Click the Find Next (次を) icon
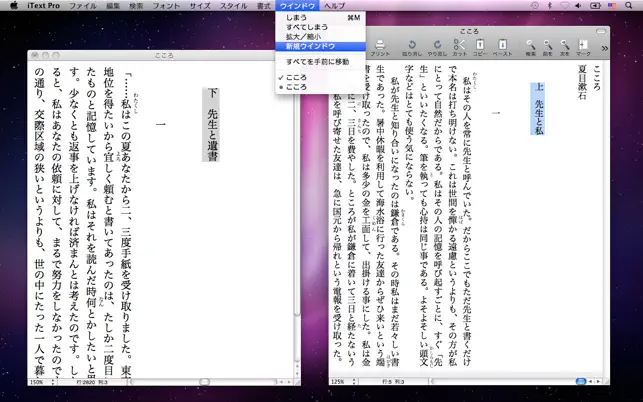Screen dimensions: 643x402 tap(565, 47)
